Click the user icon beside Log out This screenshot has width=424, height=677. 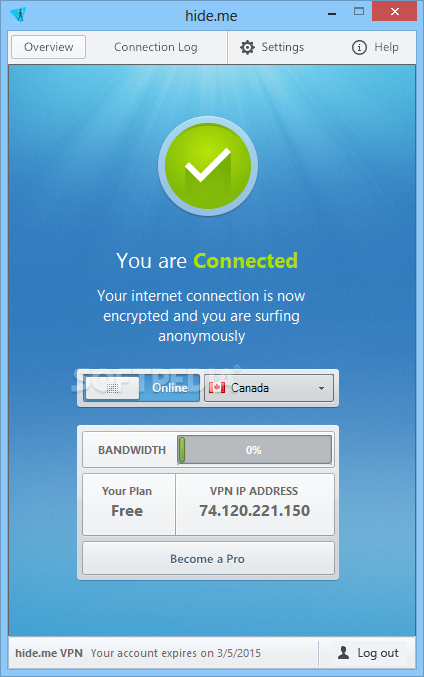[344, 652]
